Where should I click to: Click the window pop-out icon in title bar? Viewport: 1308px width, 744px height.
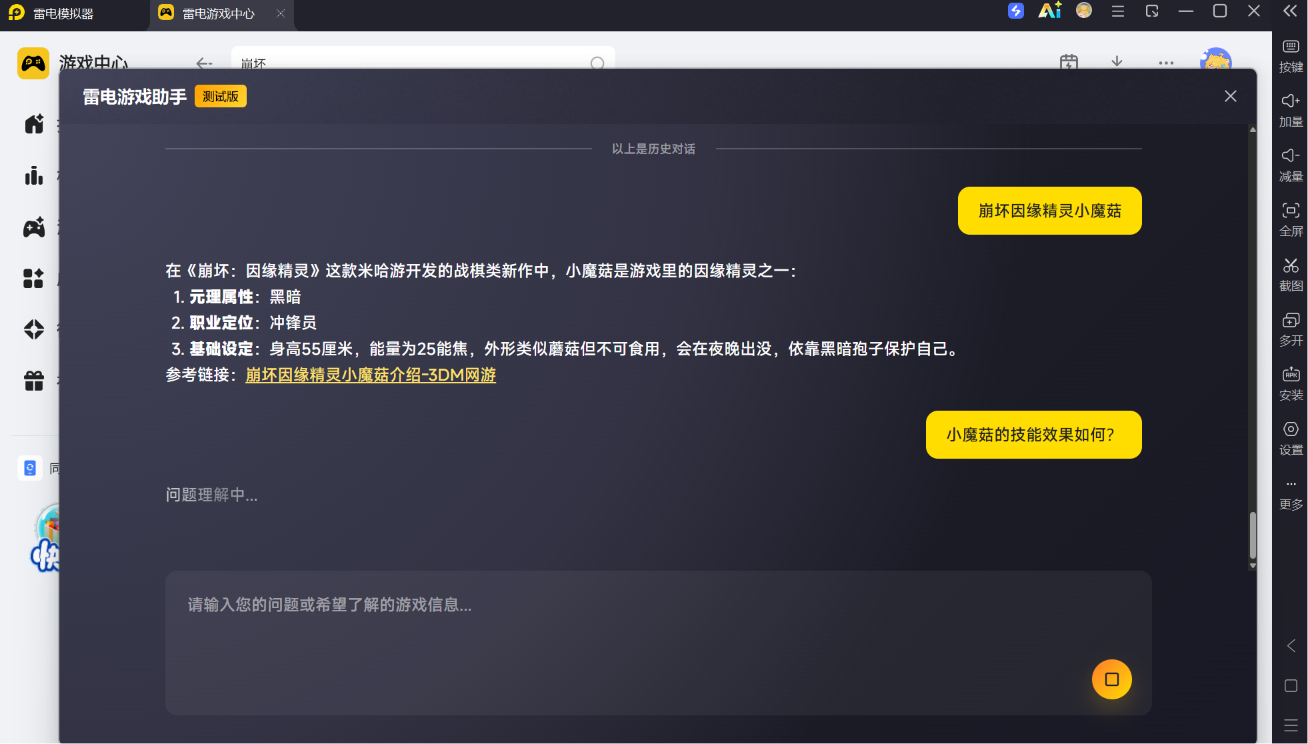tap(1152, 11)
